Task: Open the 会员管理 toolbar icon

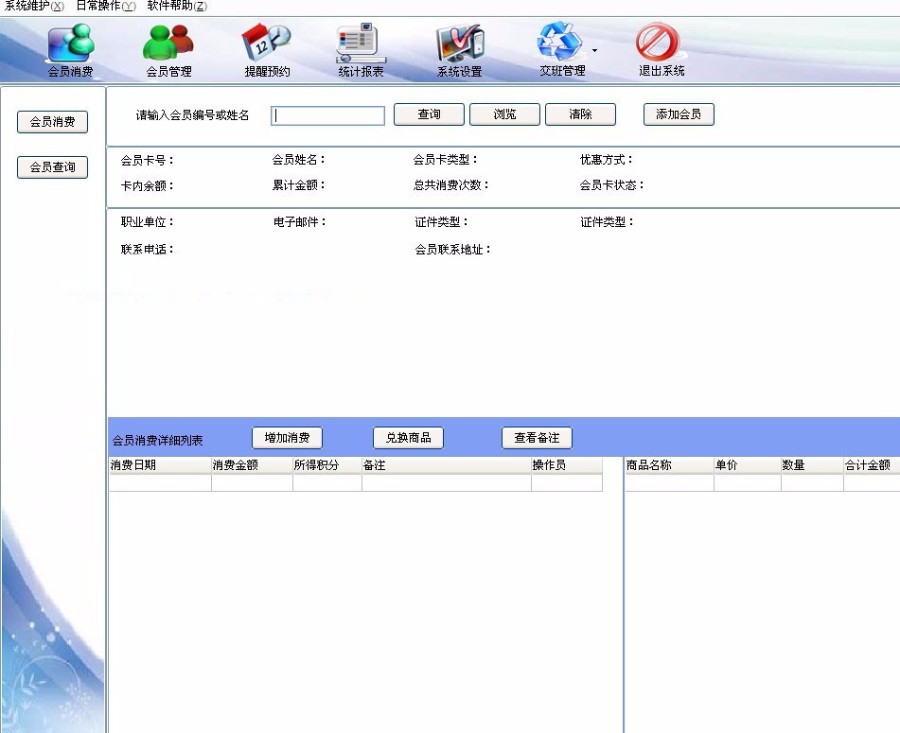Action: tap(169, 50)
